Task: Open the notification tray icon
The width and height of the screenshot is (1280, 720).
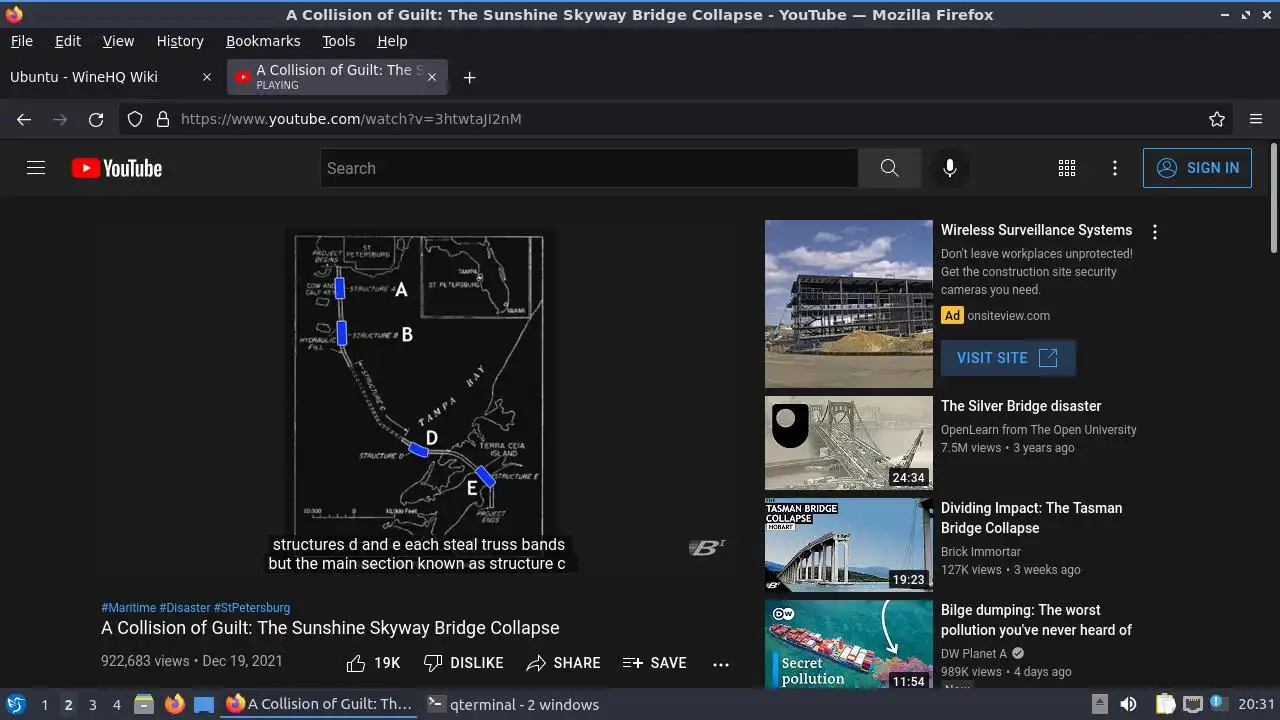Action: click(1218, 704)
